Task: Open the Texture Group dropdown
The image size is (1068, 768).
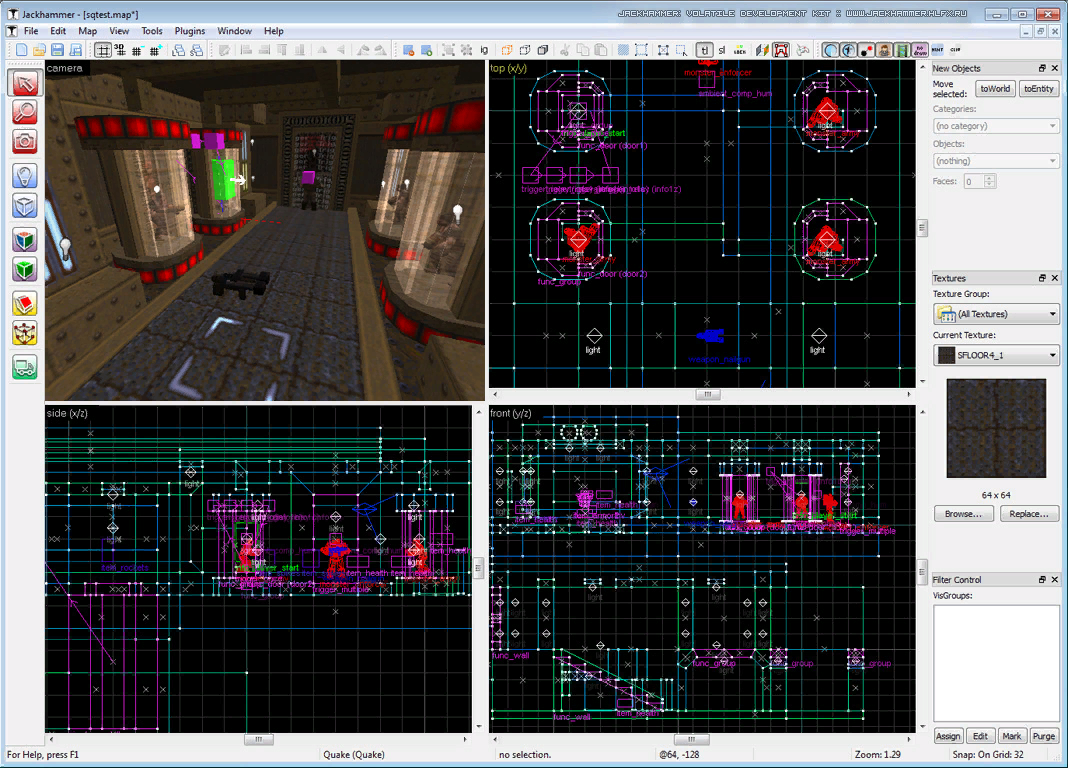Action: point(996,314)
